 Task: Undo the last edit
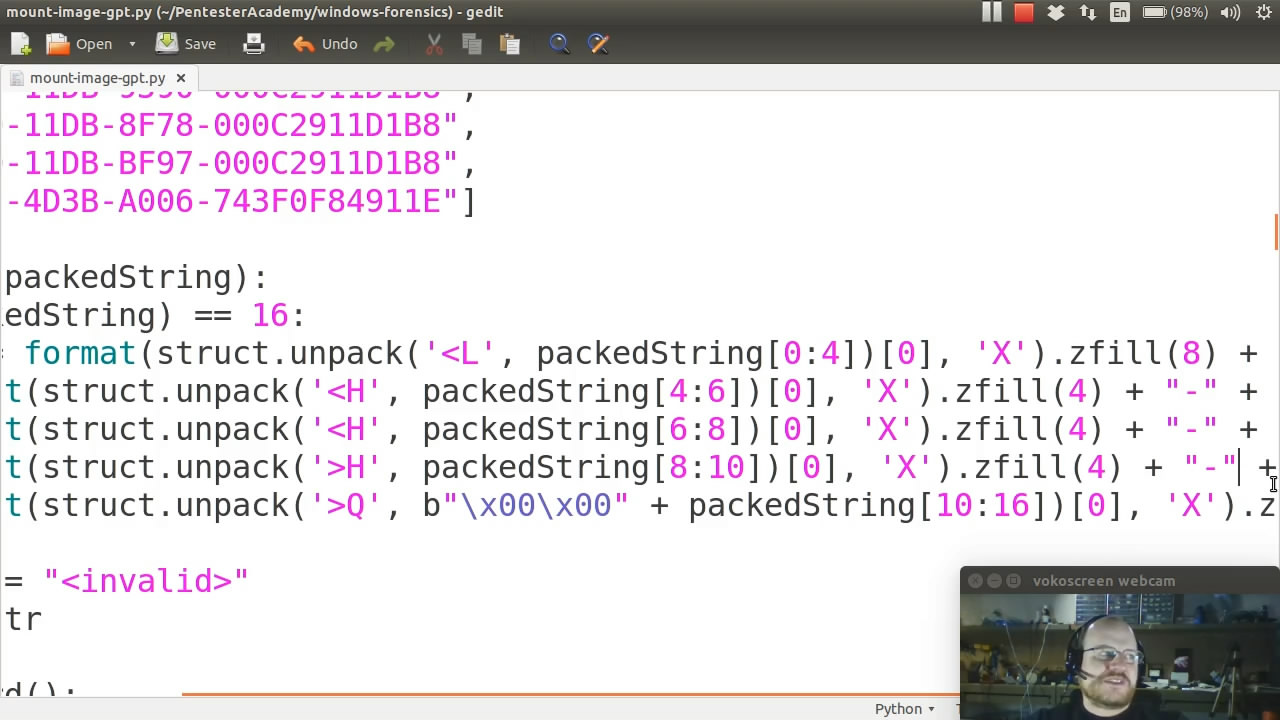pyautogui.click(x=325, y=44)
